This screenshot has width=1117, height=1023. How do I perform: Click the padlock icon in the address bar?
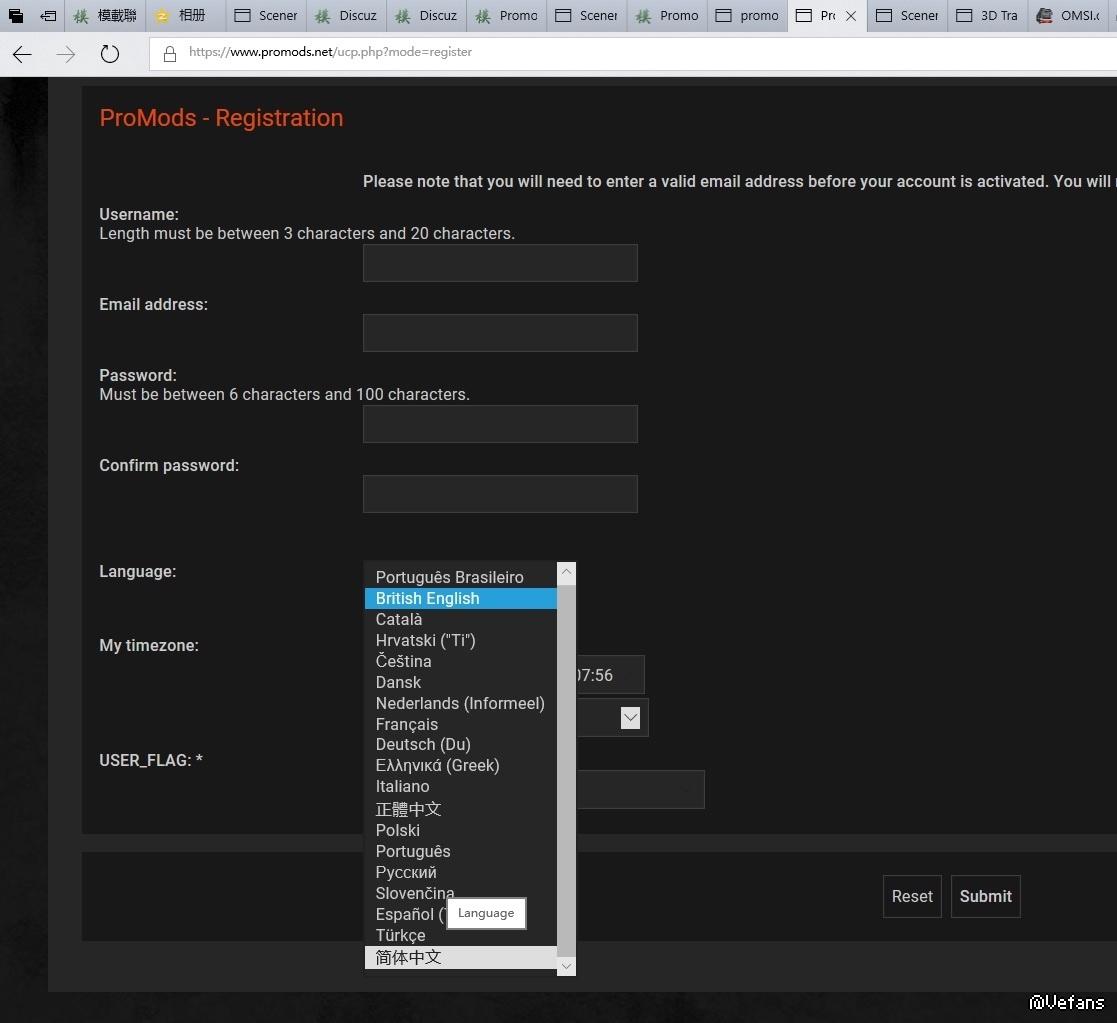[169, 53]
